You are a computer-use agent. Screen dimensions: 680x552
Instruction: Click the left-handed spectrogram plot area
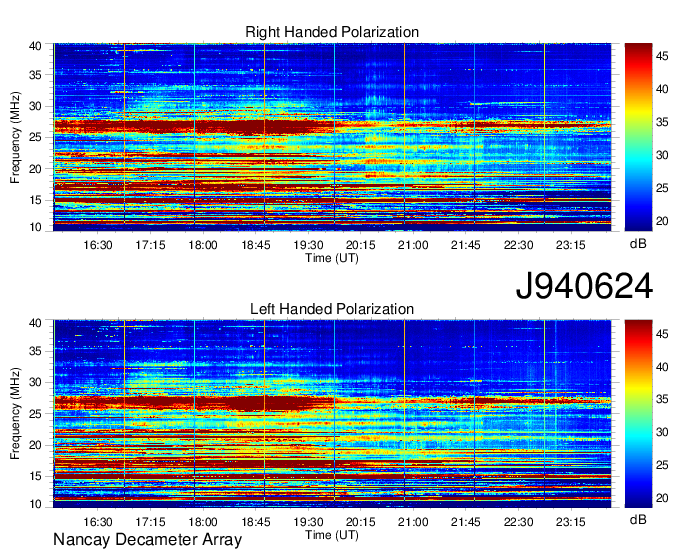(332, 414)
